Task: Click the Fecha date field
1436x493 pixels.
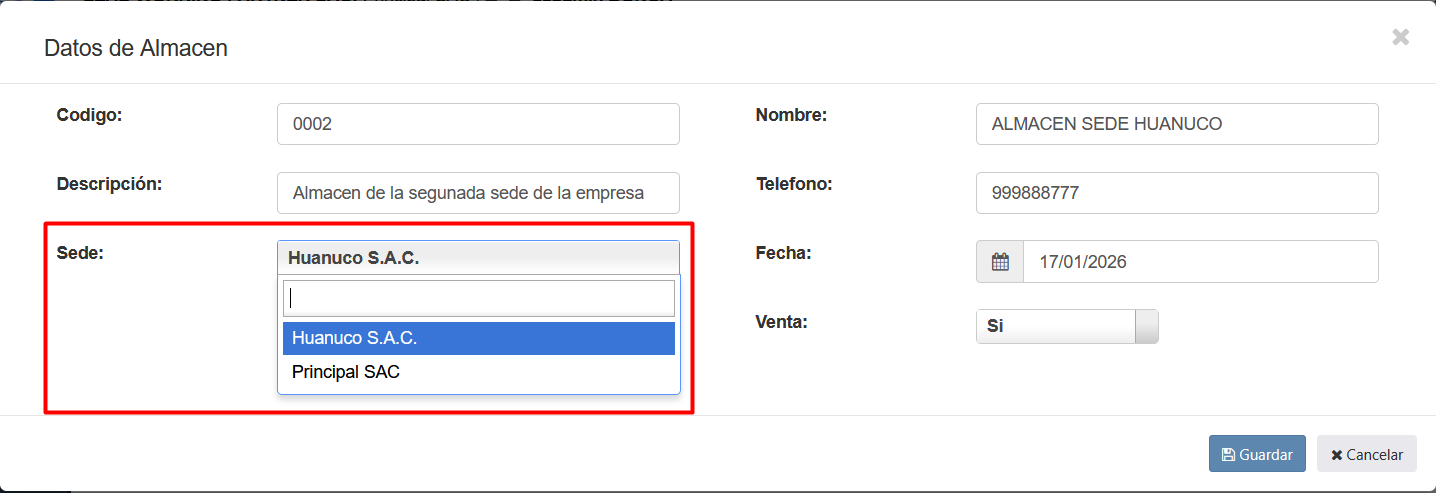Action: click(1200, 262)
